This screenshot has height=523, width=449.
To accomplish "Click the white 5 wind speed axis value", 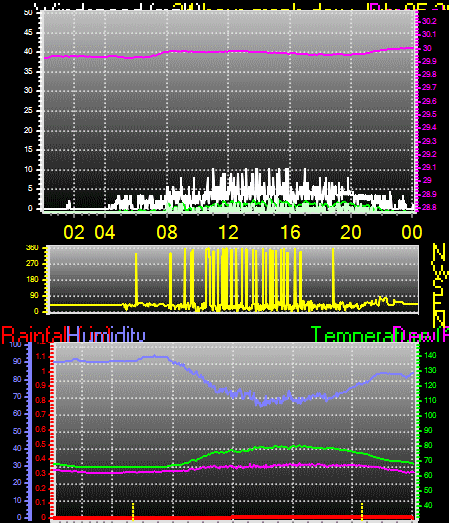I will point(30,189).
